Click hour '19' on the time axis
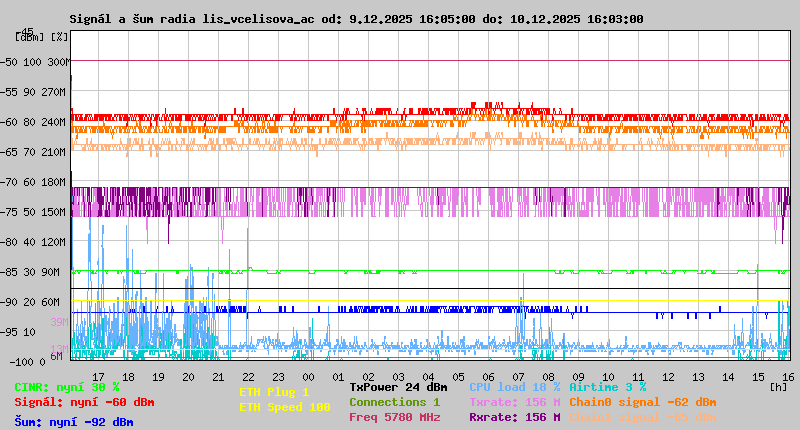The height and width of the screenshot is (430, 800). click(x=158, y=377)
